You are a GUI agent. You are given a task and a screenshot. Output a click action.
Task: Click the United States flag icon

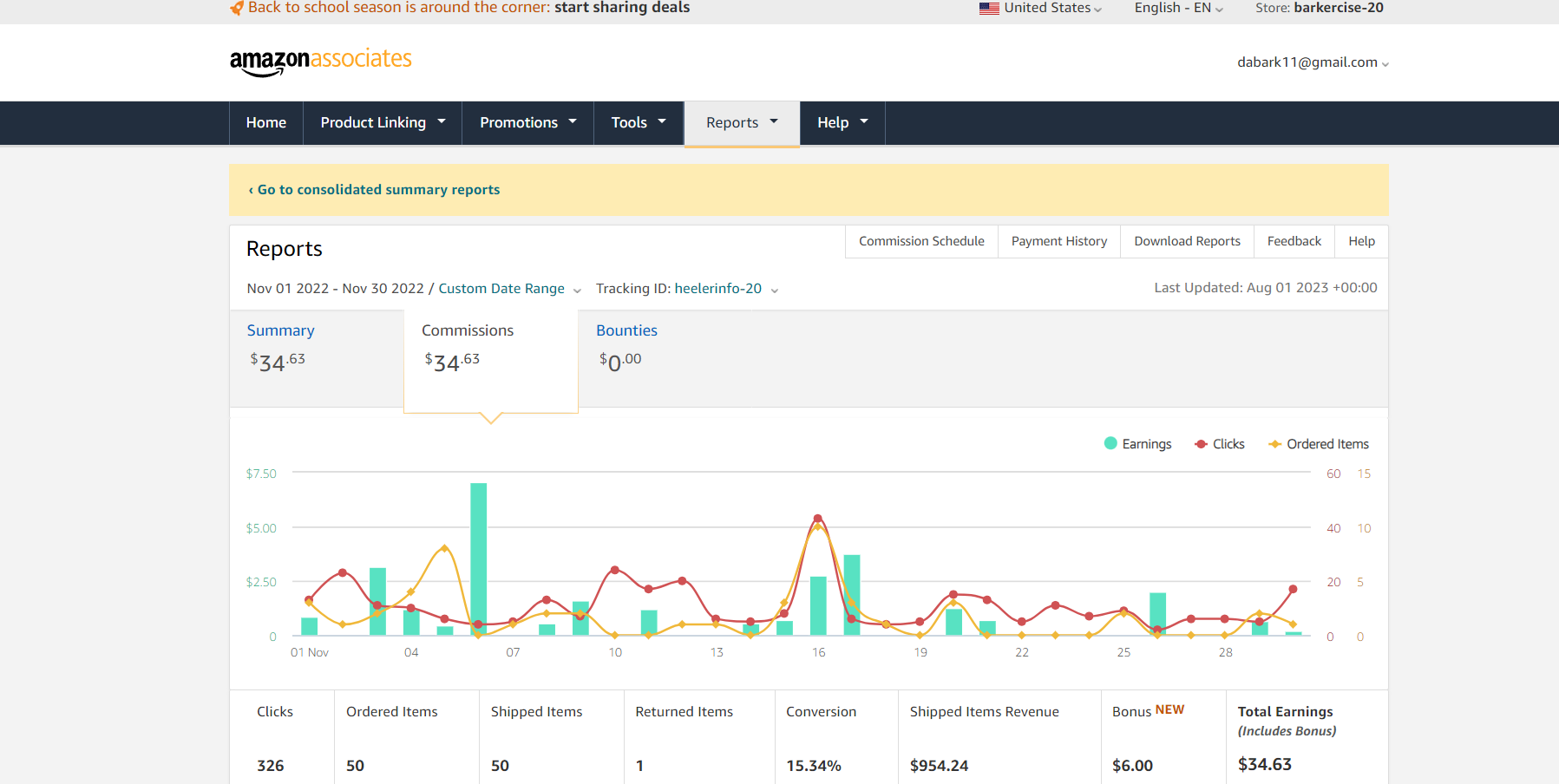click(x=989, y=9)
